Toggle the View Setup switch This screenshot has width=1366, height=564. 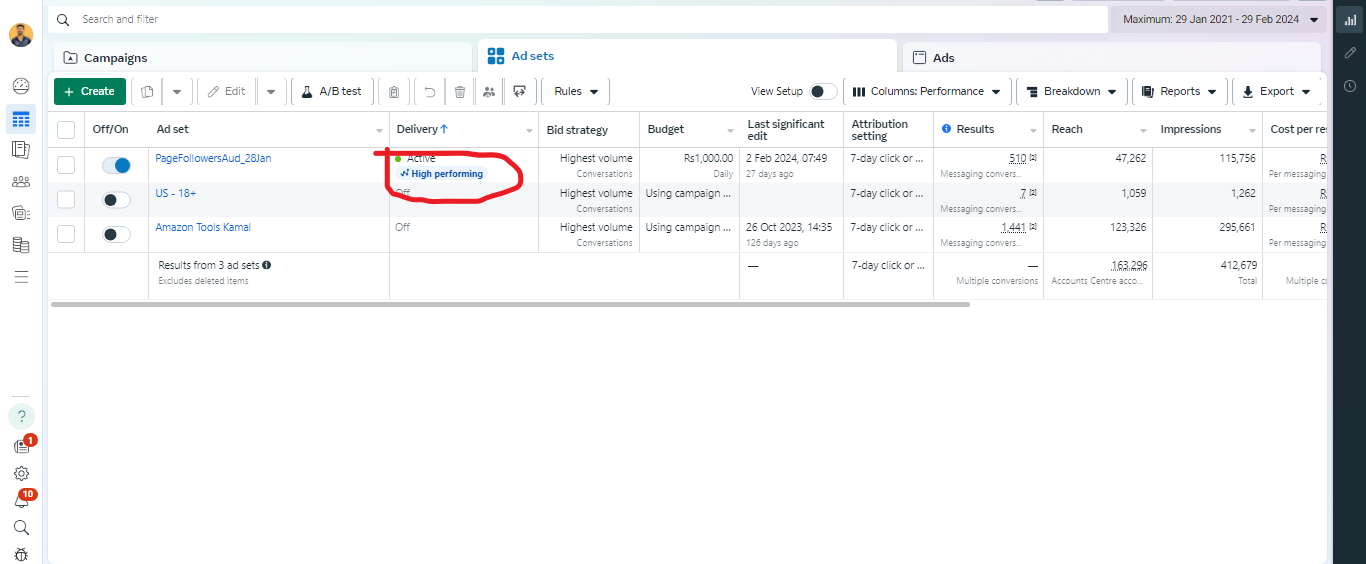[x=822, y=92]
